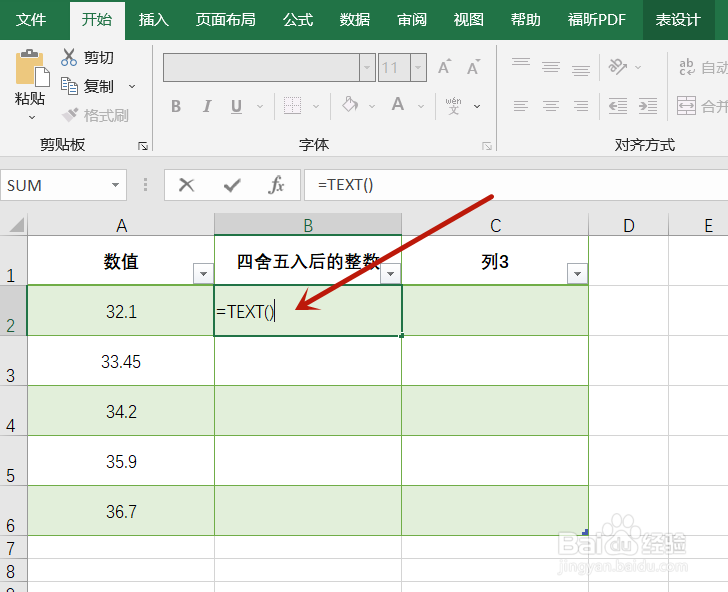Switch to the 审阅 tab
Image resolution: width=728 pixels, height=592 pixels.
[x=412, y=20]
